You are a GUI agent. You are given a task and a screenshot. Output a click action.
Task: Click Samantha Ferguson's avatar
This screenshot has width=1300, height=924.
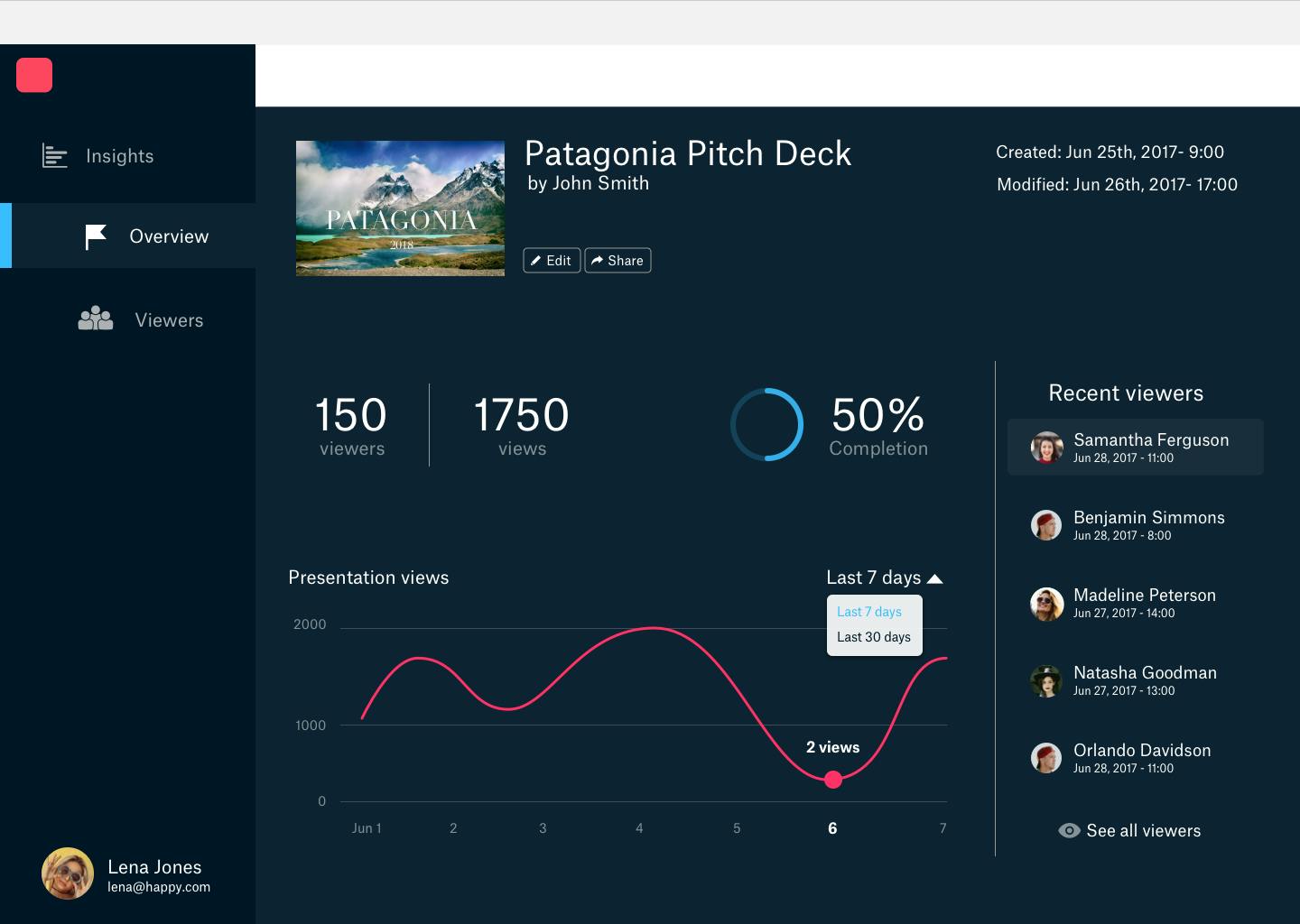click(1047, 448)
